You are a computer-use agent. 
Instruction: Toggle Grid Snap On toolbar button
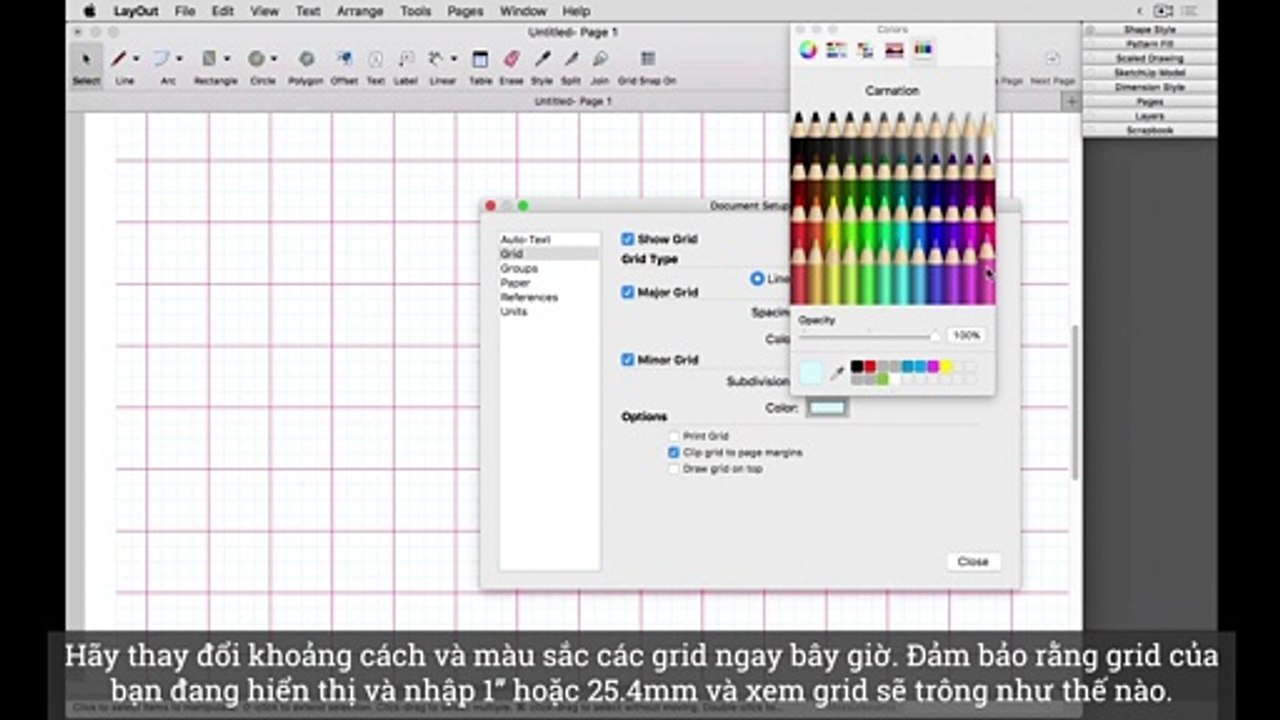tap(648, 59)
